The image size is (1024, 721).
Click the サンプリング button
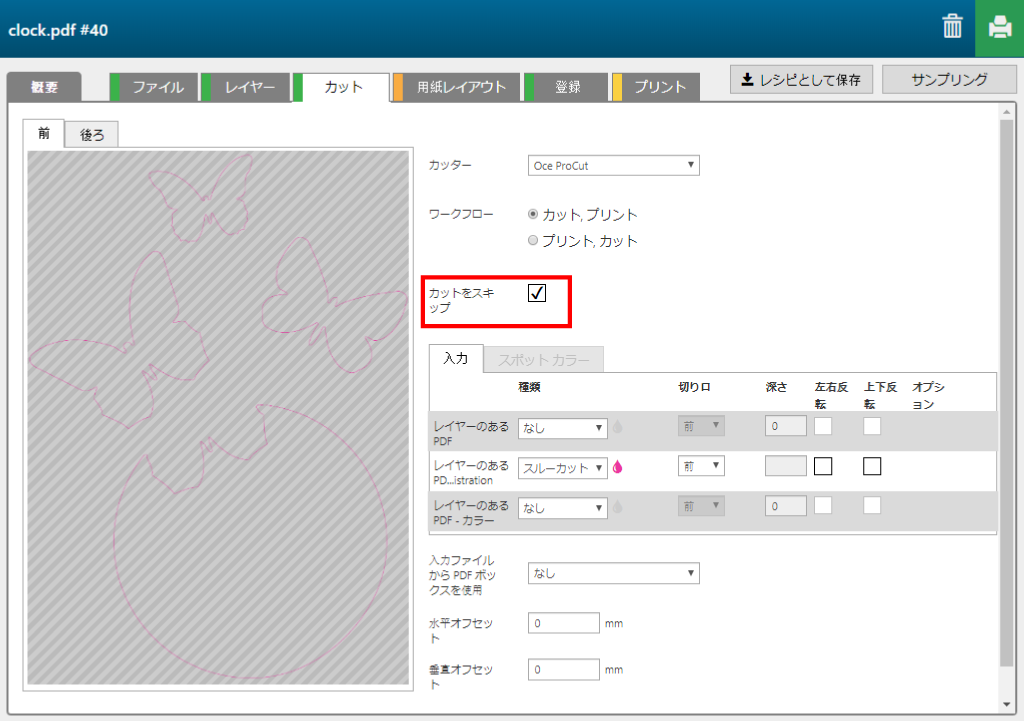tap(949, 80)
